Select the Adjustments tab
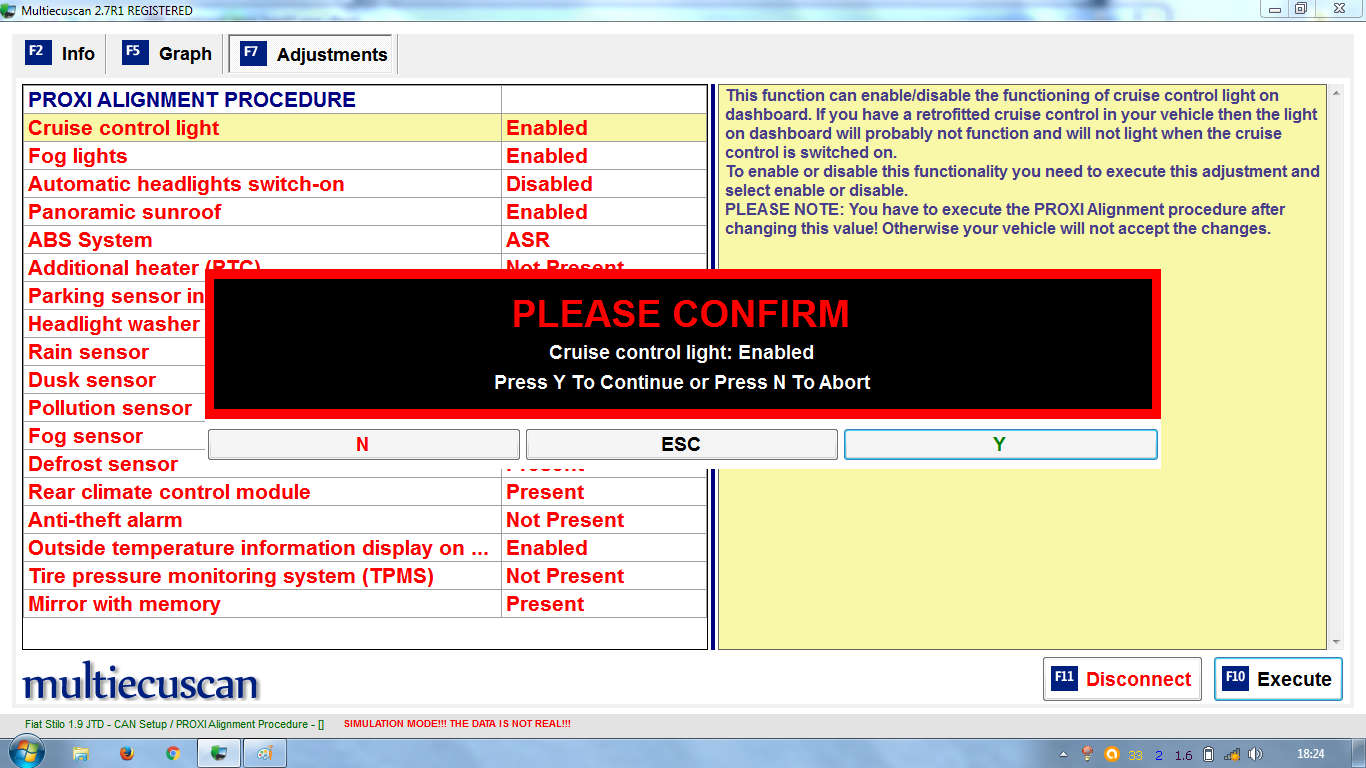 click(x=313, y=55)
